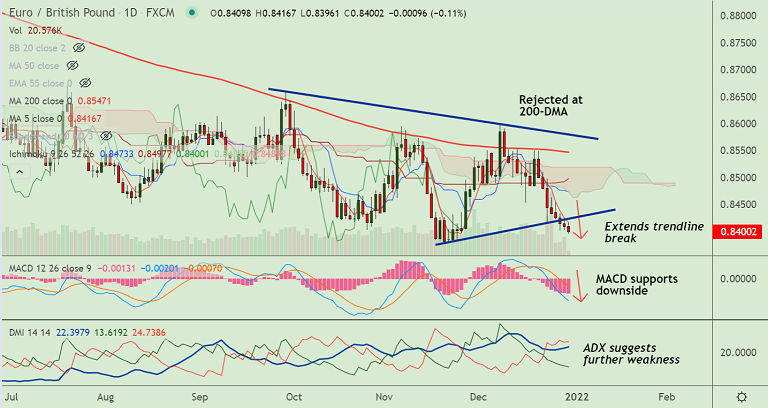Image resolution: width=768 pixels, height=408 pixels.
Task: Click 2022 on the time axis
Action: 576,396
